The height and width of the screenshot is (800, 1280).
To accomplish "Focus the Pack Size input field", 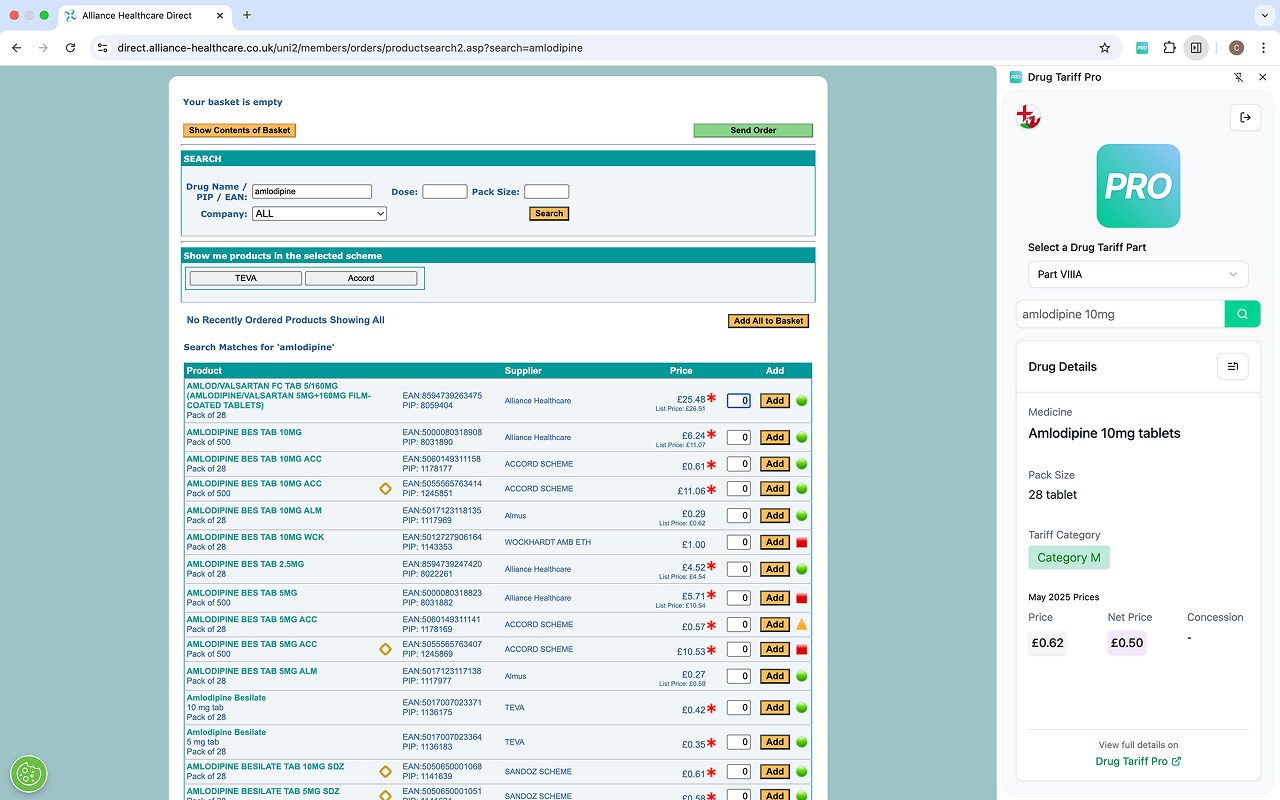I will pos(546,191).
